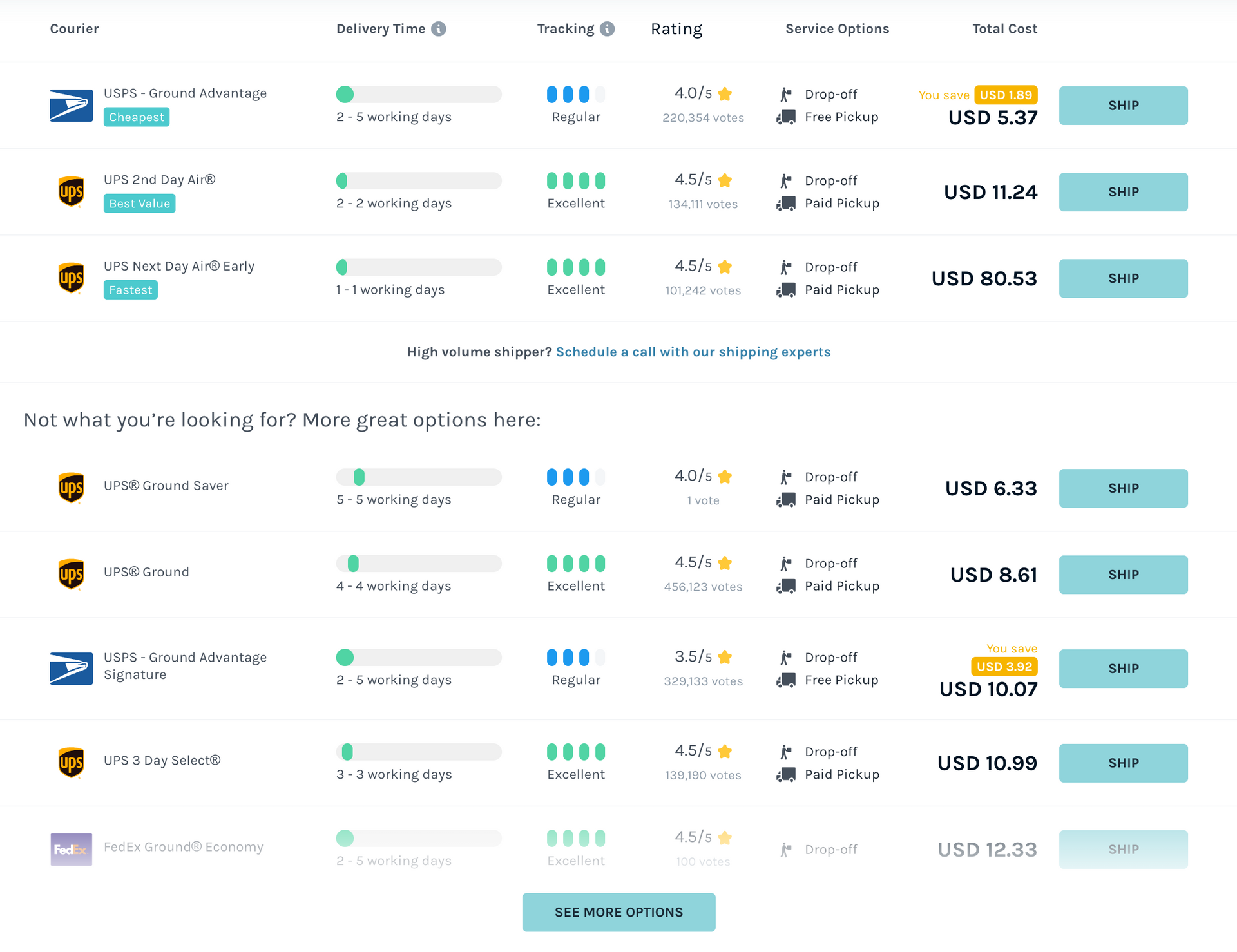Click the USPS logo beside Ground Advantage
The image size is (1237, 952).
pos(71,105)
